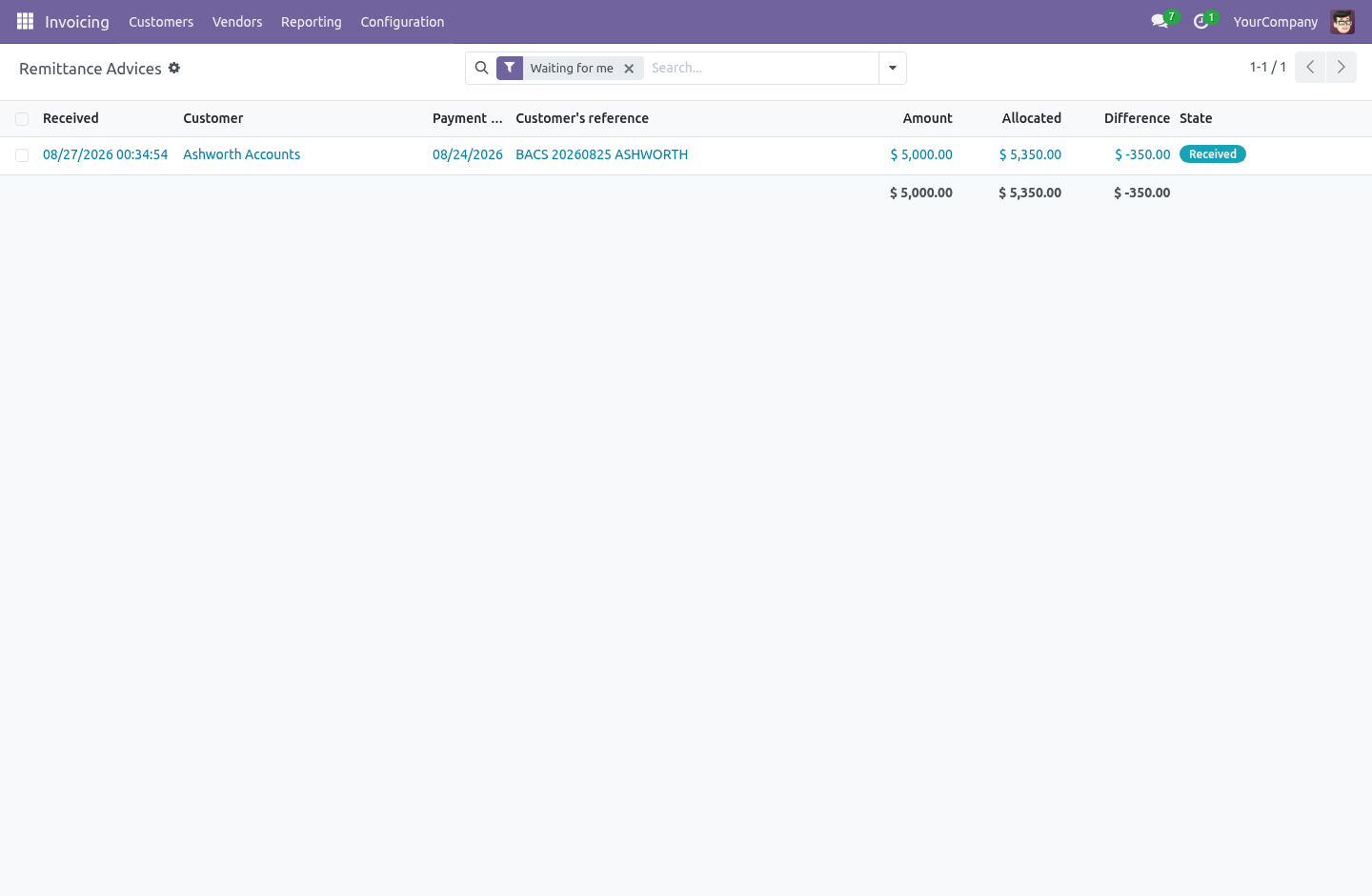Toggle the select-all records checkbox

click(x=22, y=119)
